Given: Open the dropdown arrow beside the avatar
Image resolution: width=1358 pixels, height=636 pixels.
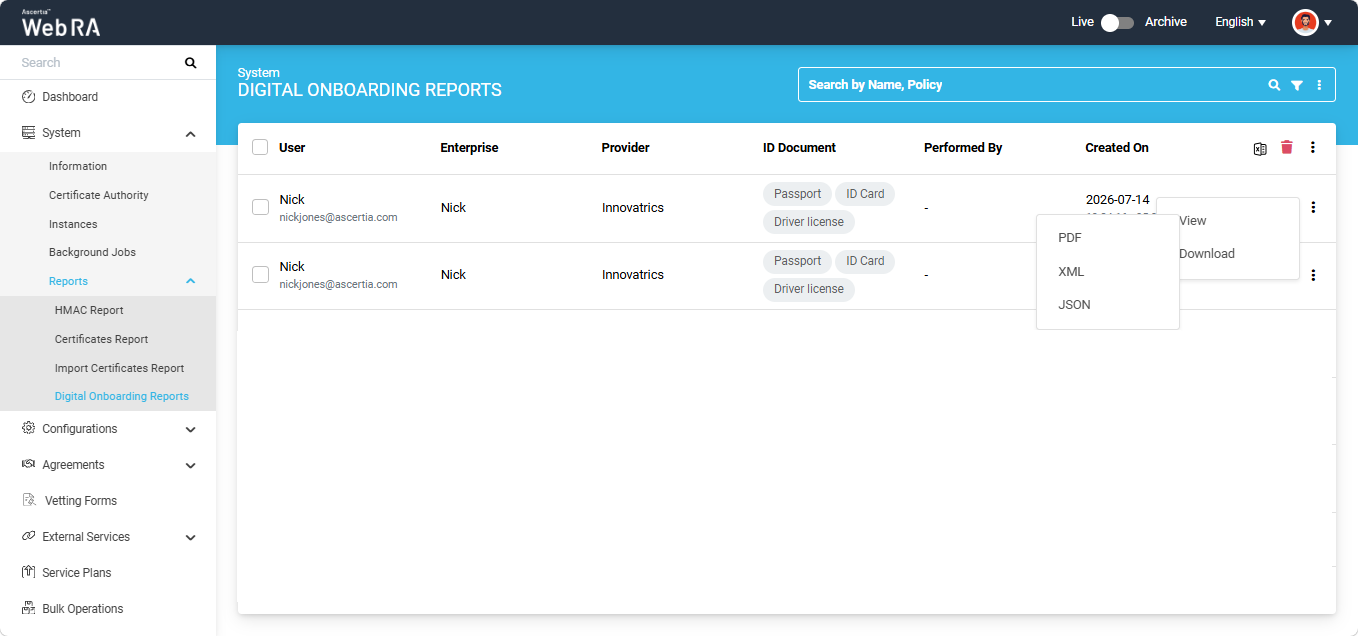Looking at the screenshot, I should pos(1328,23).
